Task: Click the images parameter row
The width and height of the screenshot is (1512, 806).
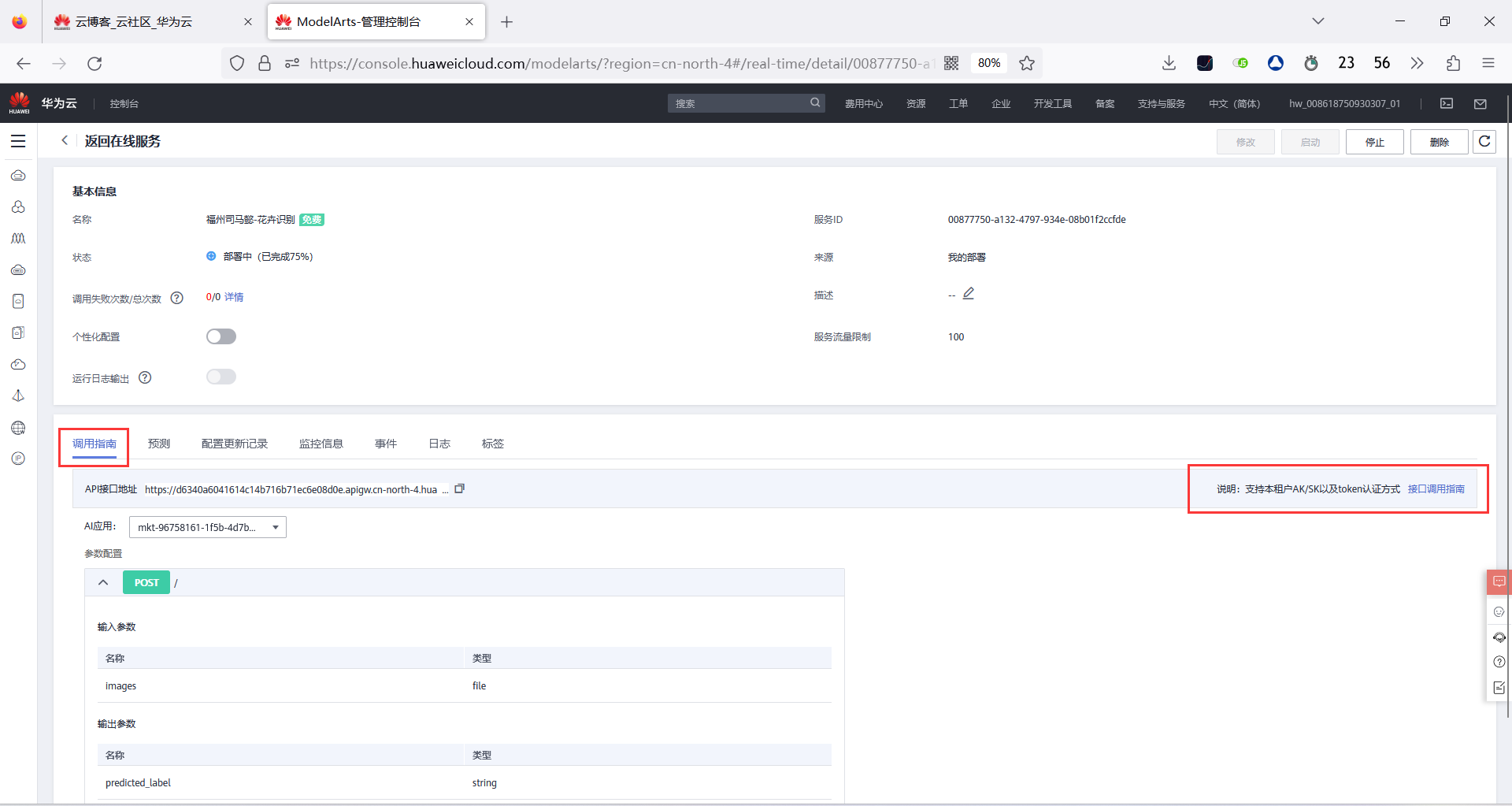Action: point(465,685)
